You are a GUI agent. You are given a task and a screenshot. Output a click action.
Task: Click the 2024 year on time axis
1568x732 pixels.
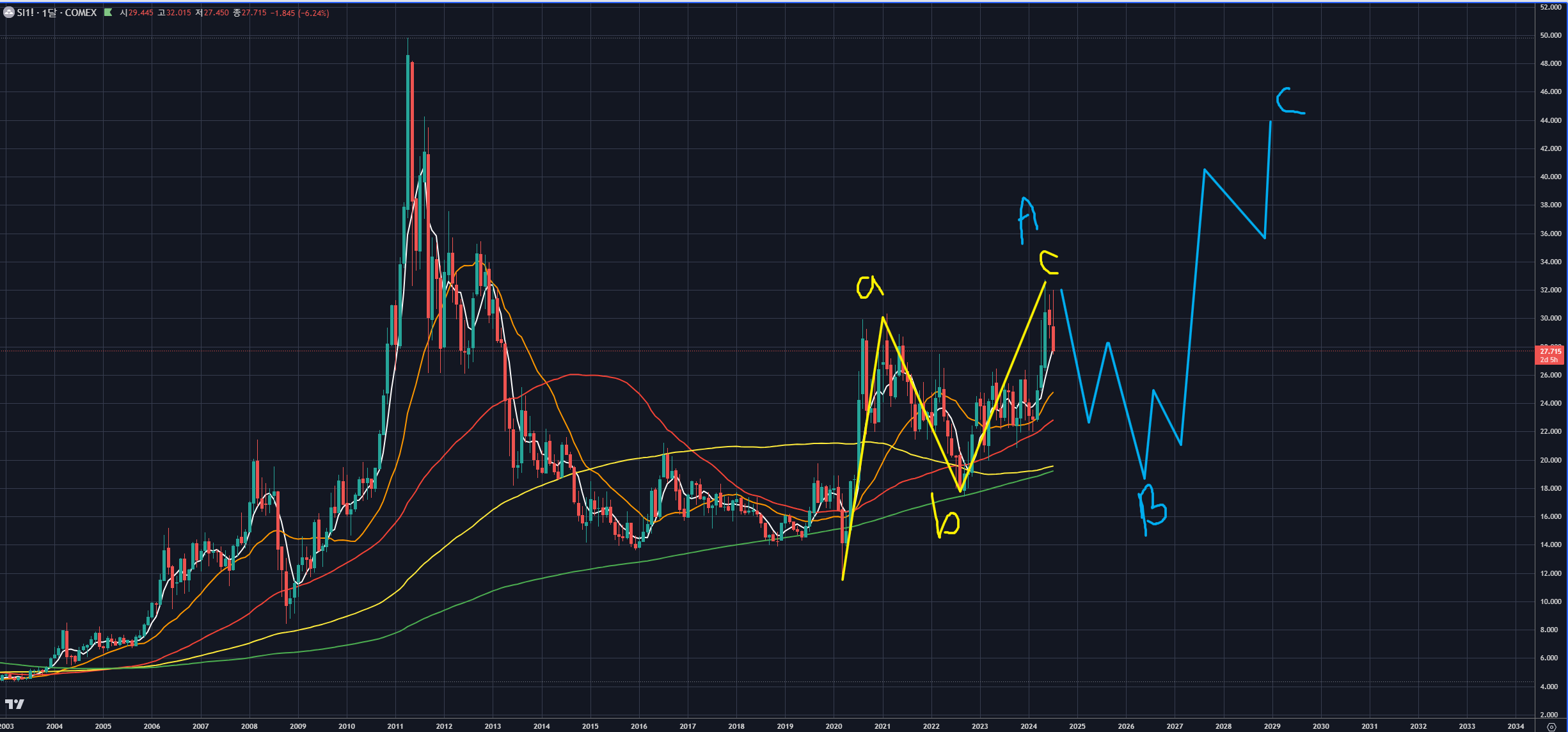coord(1029,726)
